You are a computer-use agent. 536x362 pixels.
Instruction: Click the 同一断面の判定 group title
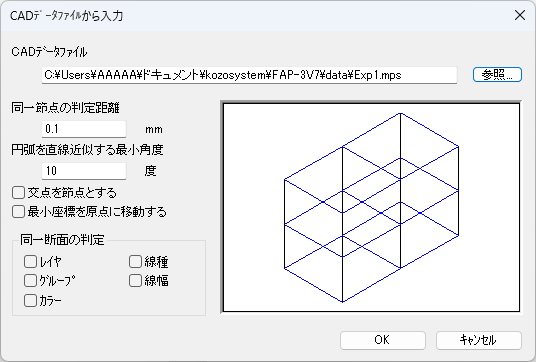62,240
